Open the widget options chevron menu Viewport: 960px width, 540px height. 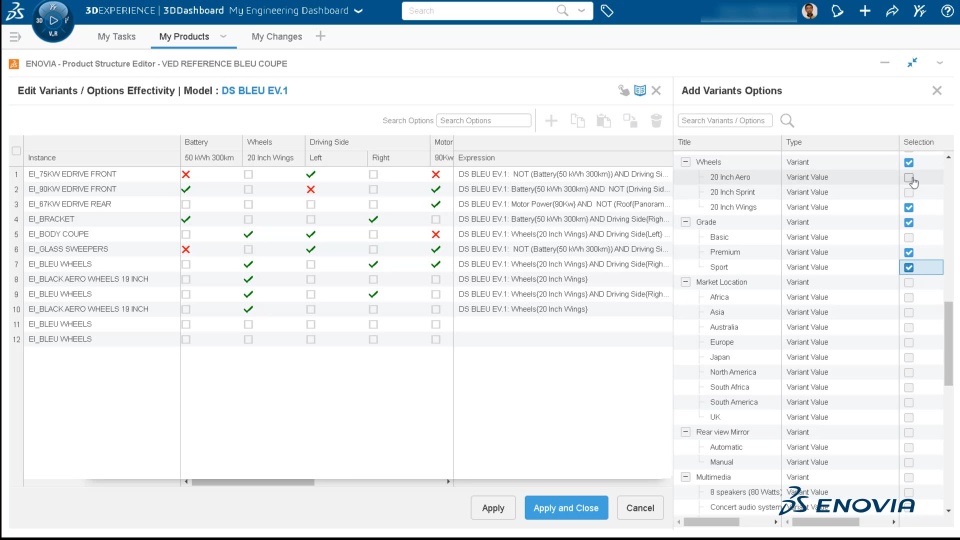click(x=939, y=62)
